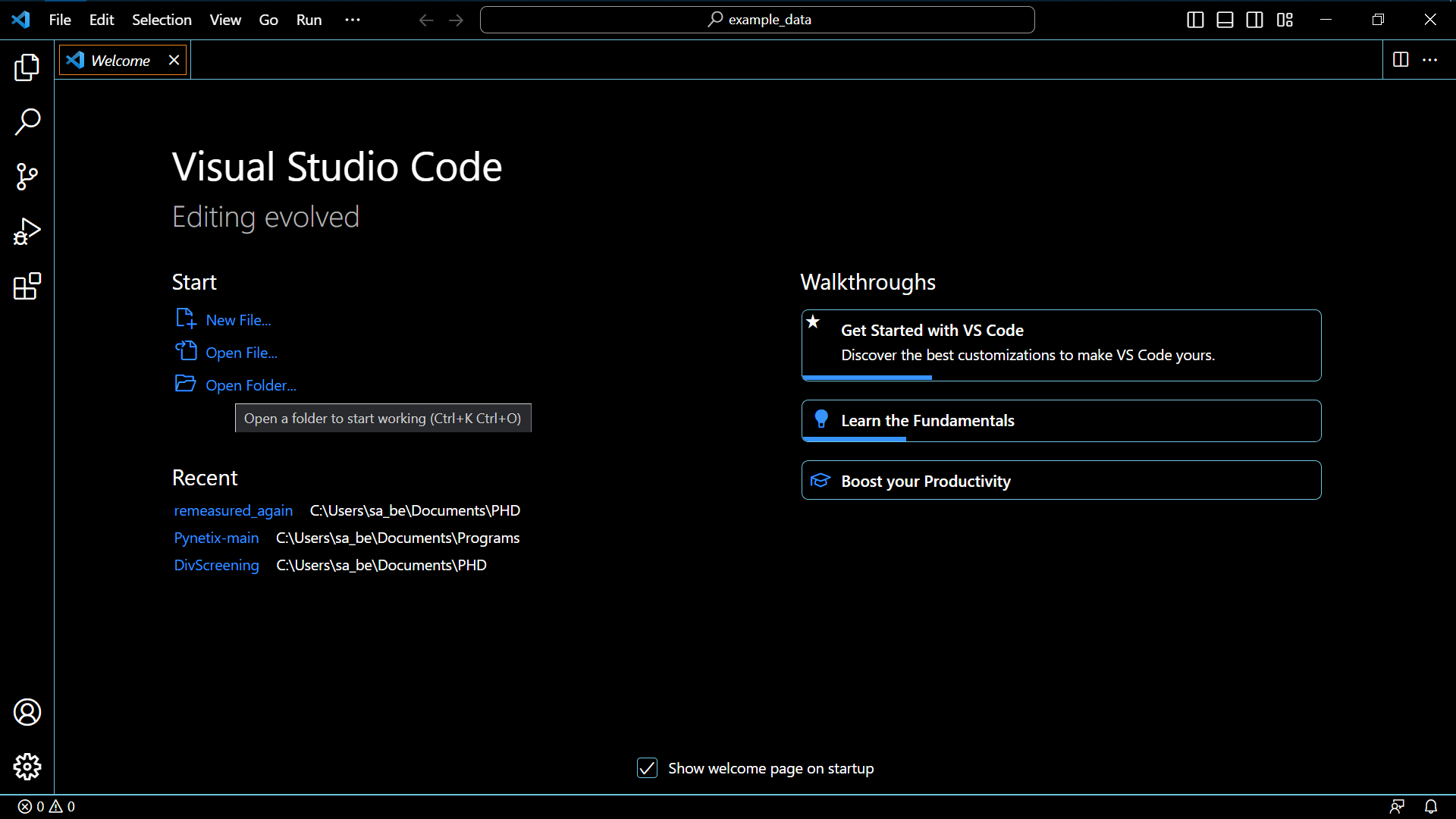Select the Welcome tab
Screen dimensions: 1456x819
tap(120, 61)
